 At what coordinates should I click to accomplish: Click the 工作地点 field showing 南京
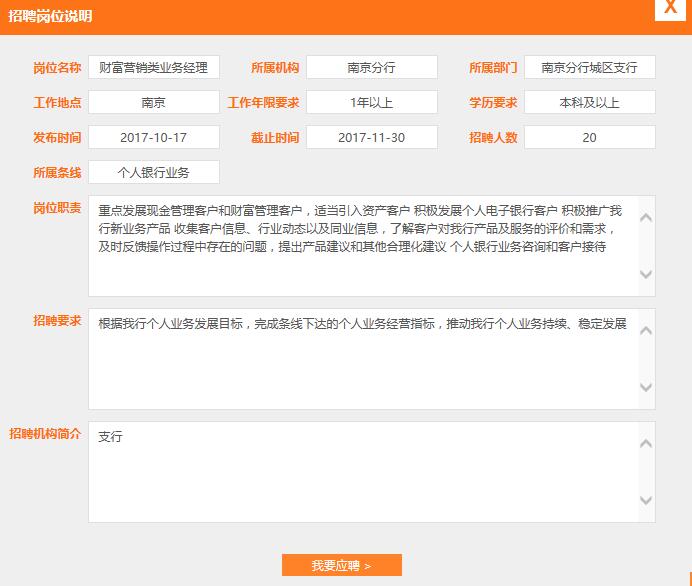point(153,102)
